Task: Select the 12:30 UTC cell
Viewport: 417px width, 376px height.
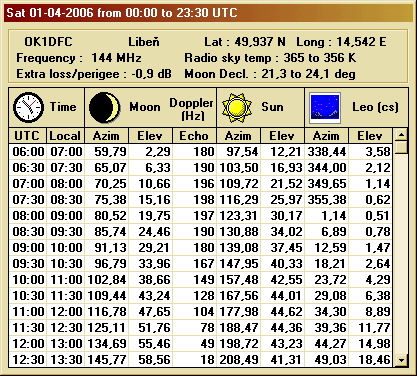Action: [28, 360]
